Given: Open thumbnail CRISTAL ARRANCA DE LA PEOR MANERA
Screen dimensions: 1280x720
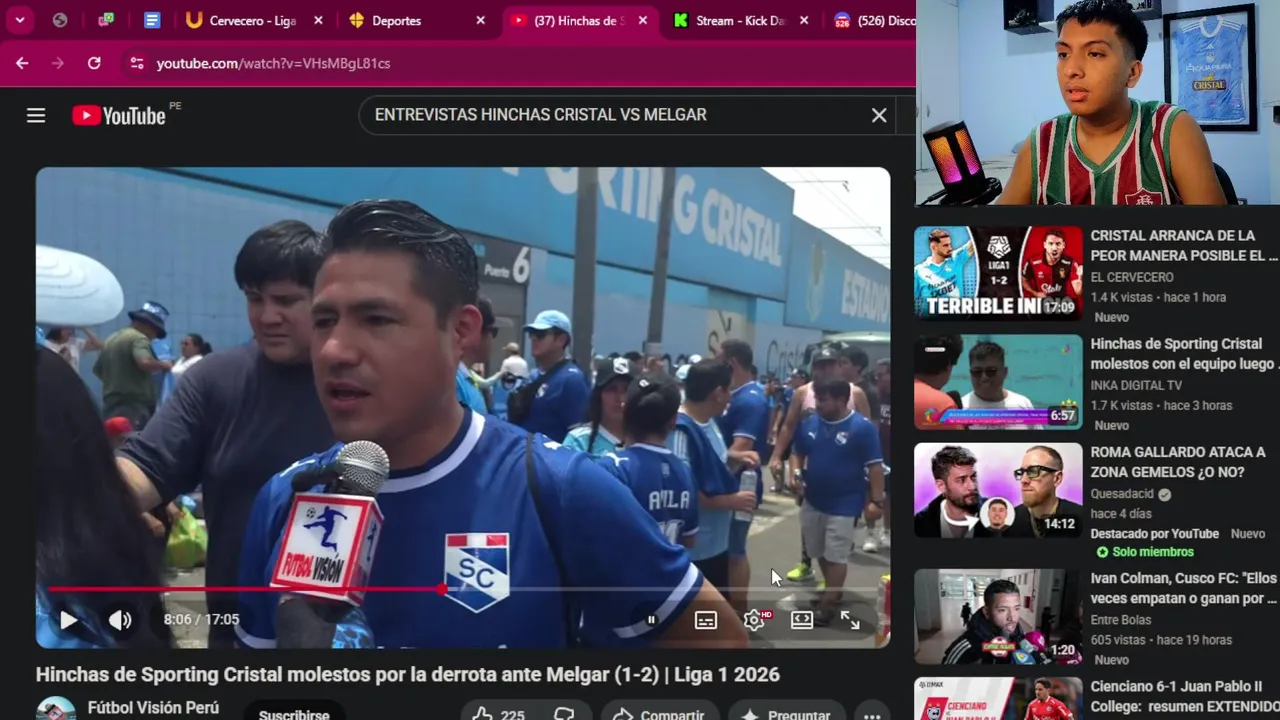Looking at the screenshot, I should (998, 273).
